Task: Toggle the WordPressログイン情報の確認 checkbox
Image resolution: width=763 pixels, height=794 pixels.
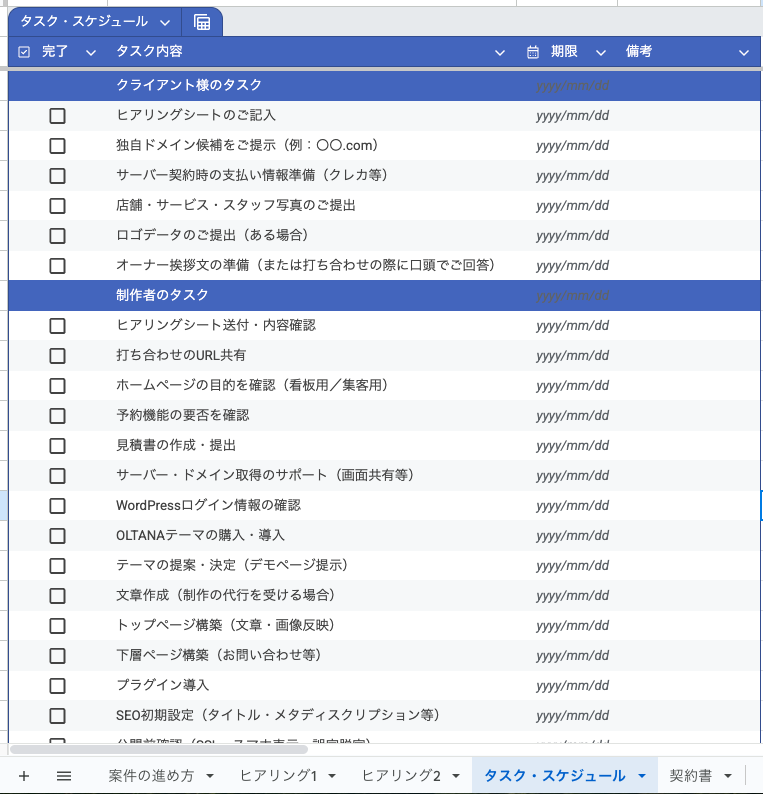Action: pos(57,506)
